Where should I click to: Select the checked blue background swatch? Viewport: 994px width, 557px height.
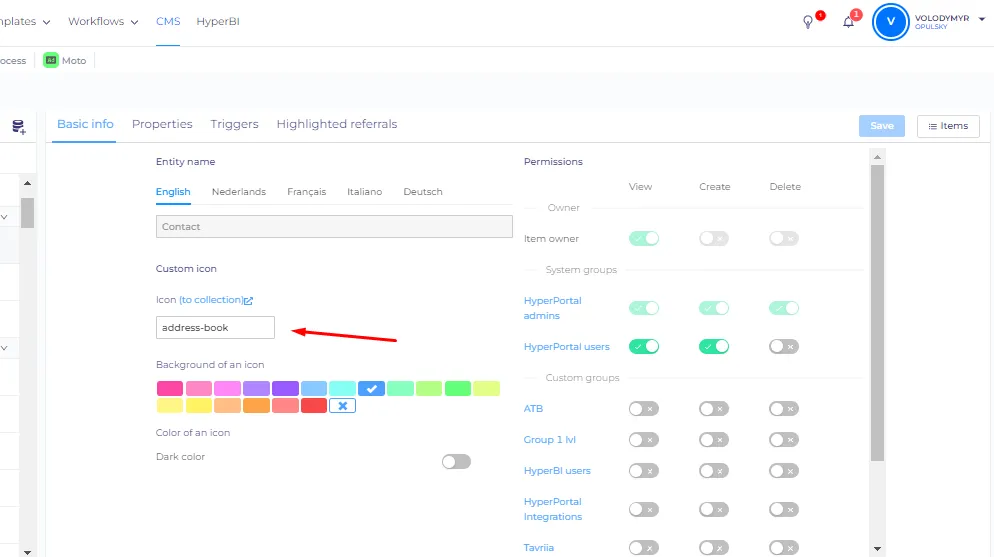[x=371, y=388]
